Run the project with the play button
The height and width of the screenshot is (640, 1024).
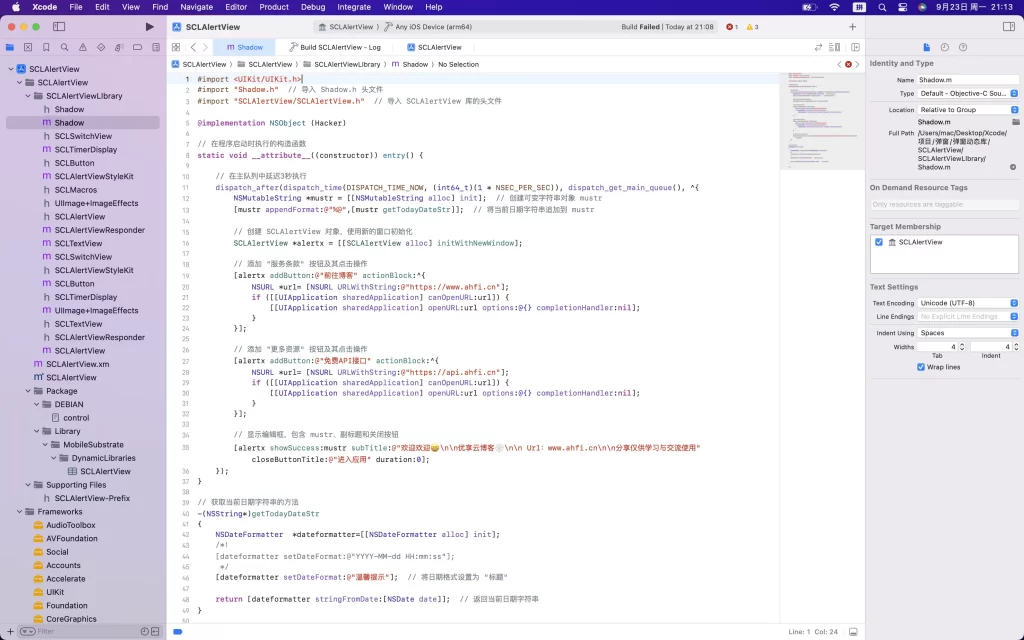click(x=150, y=27)
